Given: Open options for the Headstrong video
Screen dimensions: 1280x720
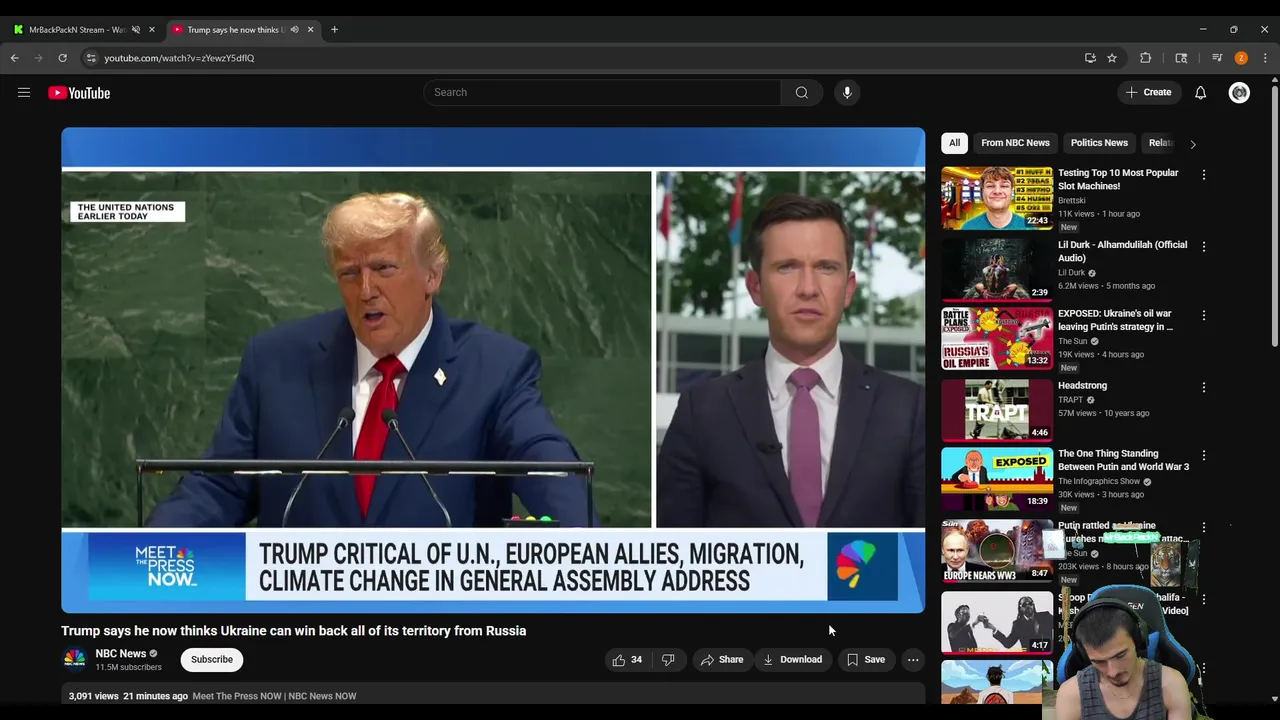Looking at the screenshot, I should tap(1204, 387).
